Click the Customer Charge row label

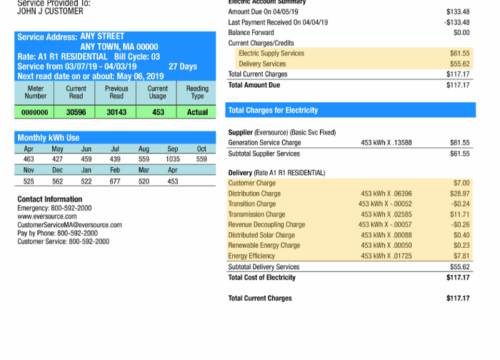(x=252, y=183)
